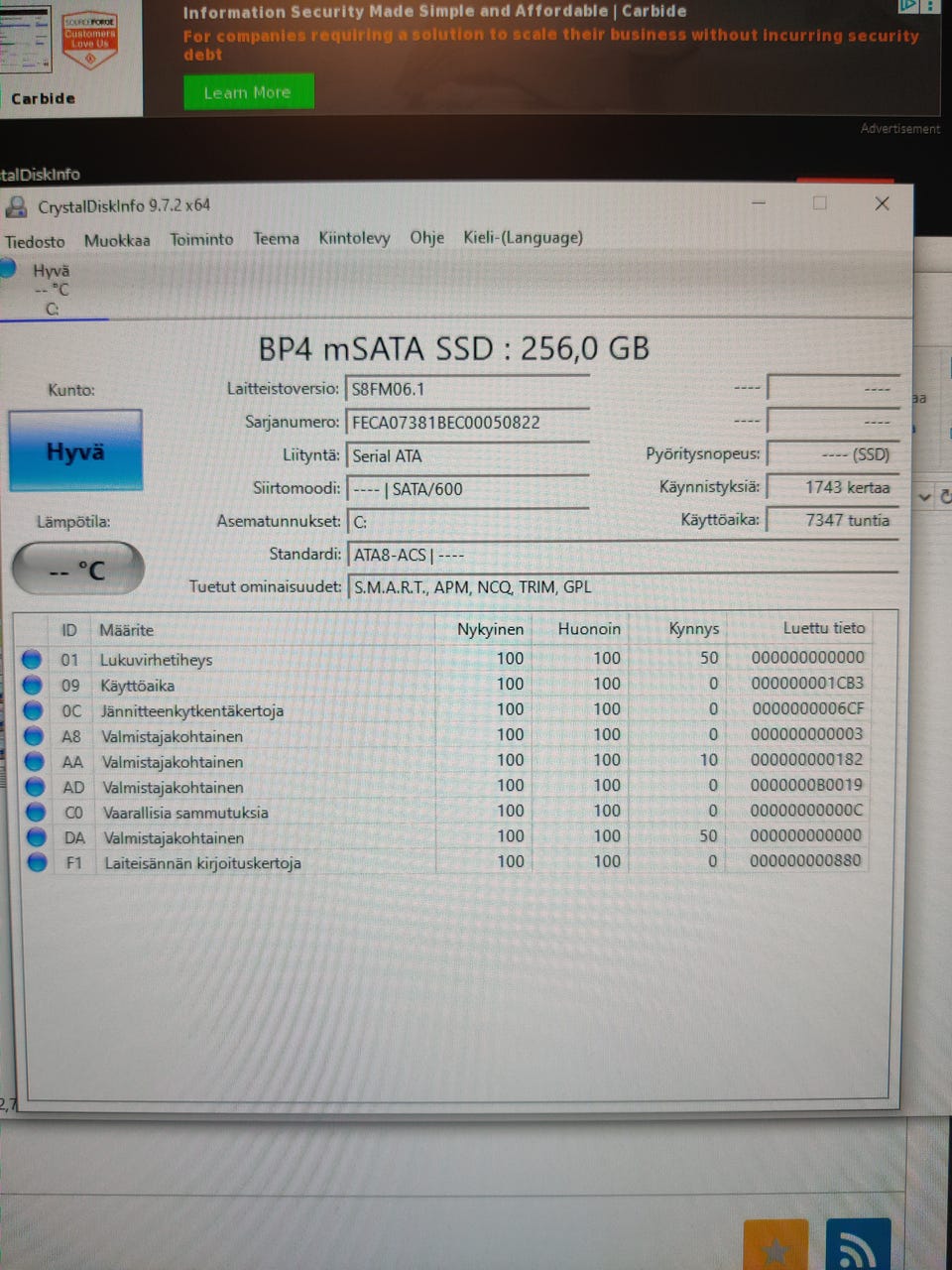Click the Pyöritysnopeus field ---- (SSD)
This screenshot has width=952, height=1270.
[833, 454]
